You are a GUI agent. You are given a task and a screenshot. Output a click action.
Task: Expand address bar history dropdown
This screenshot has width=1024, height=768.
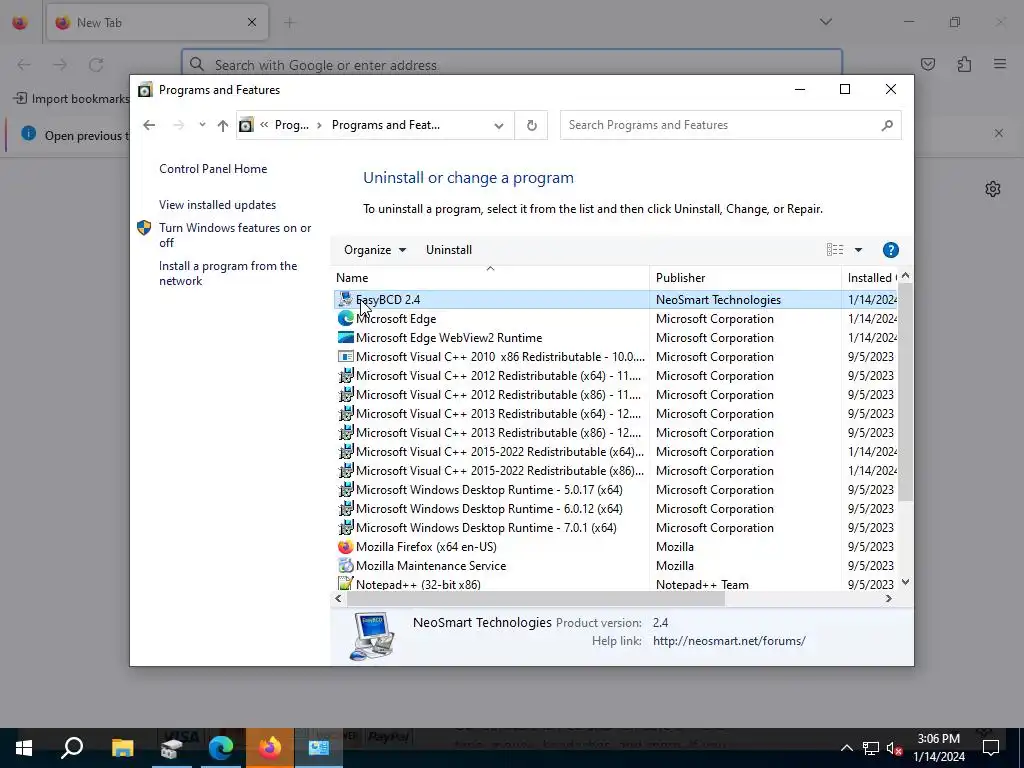499,125
